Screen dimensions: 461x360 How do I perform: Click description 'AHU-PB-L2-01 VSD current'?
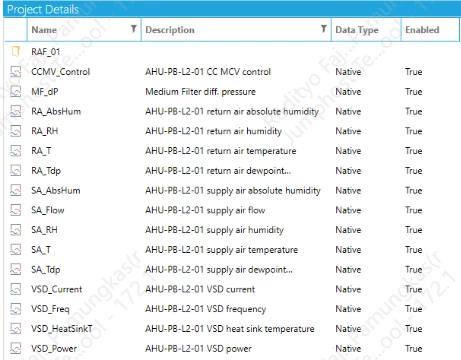pyautogui.click(x=200, y=289)
